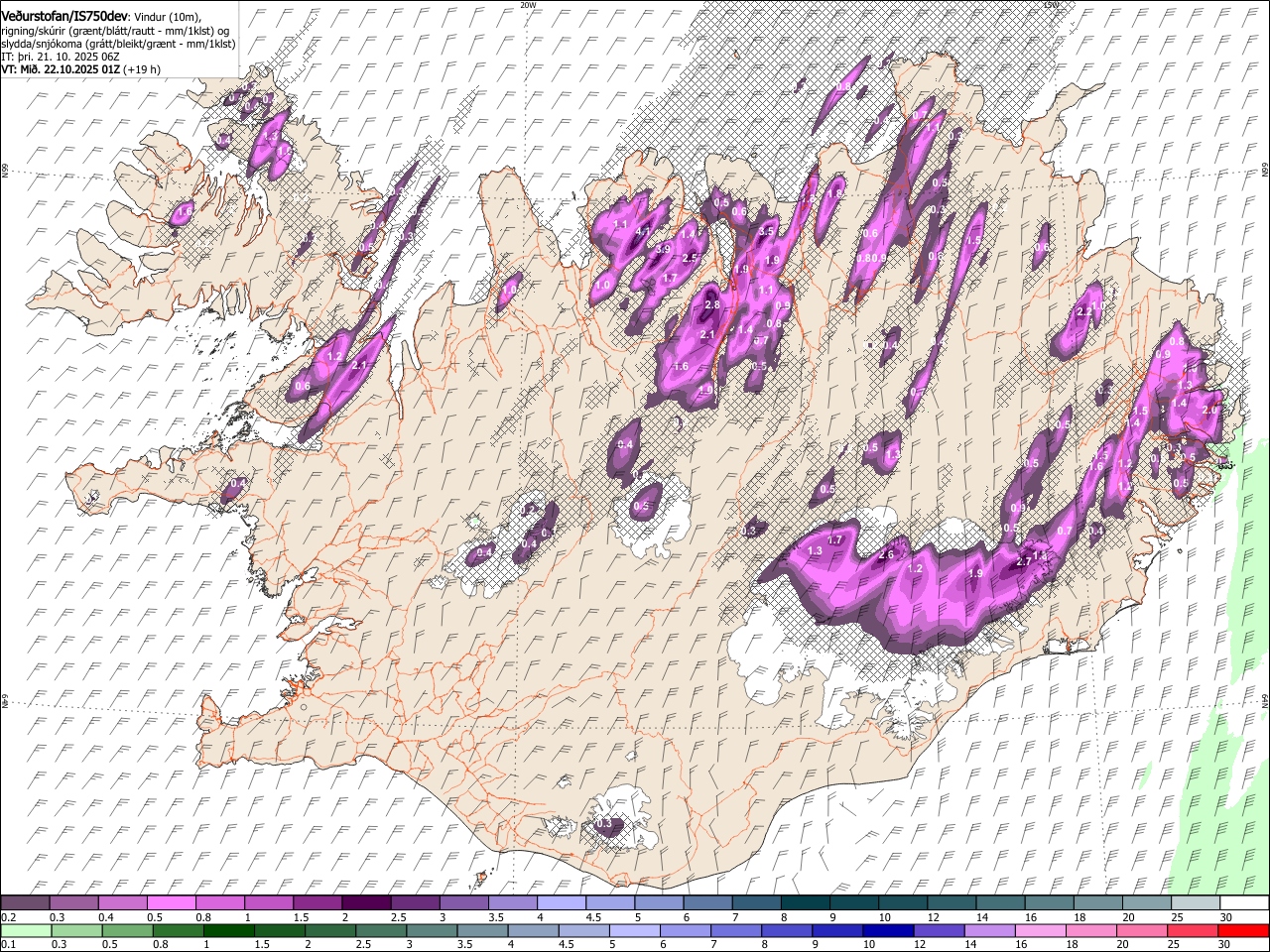Pick the upper-row legend swatch labeled 4
Screen dimensions: 1270x952
[562, 903]
